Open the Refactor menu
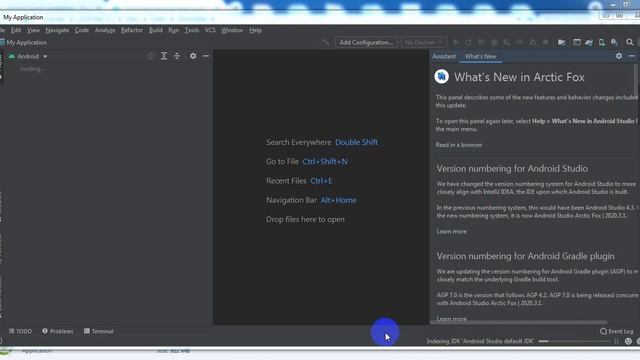The height and width of the screenshot is (360, 640). pos(132,30)
